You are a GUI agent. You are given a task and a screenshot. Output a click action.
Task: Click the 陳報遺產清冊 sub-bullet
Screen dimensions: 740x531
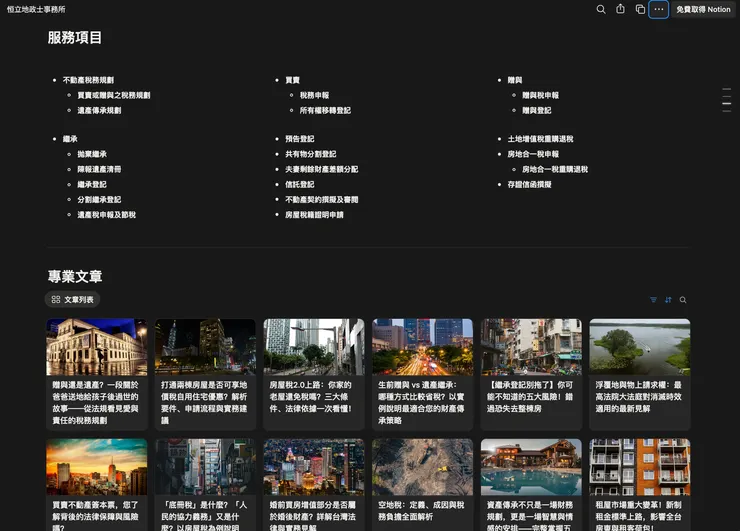pyautogui.click(x=99, y=169)
